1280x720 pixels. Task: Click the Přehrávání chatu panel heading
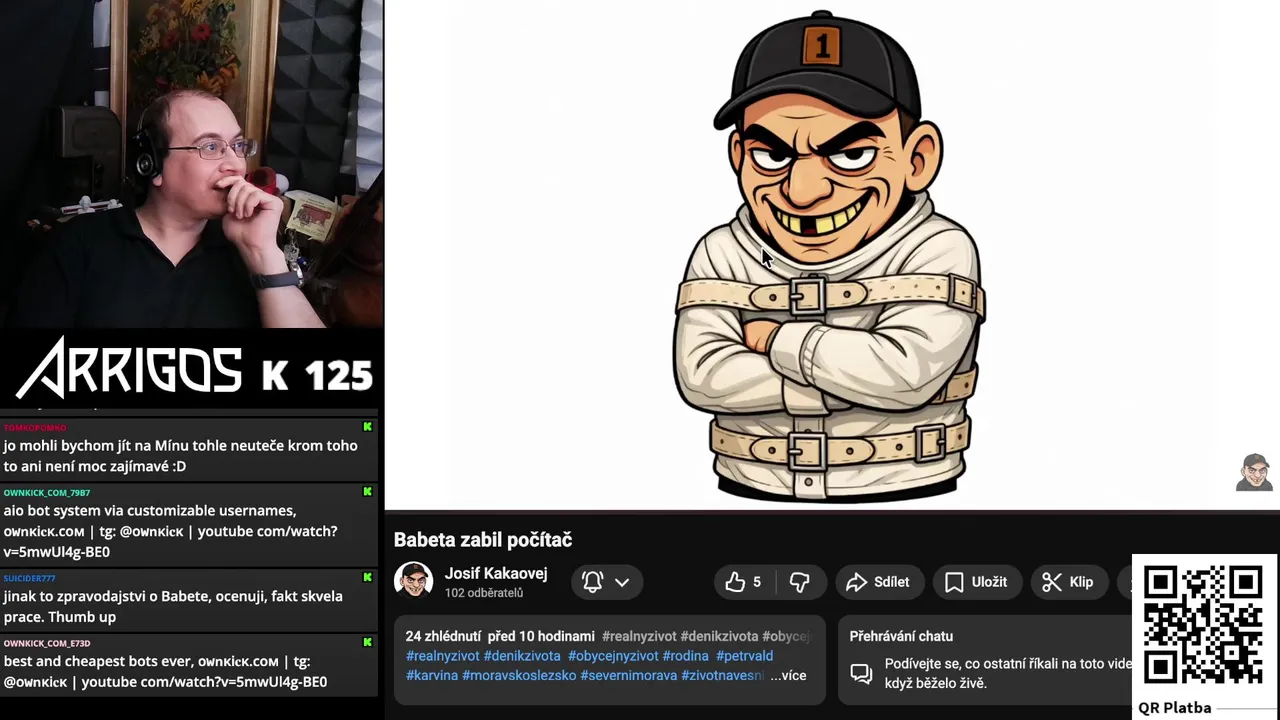901,636
